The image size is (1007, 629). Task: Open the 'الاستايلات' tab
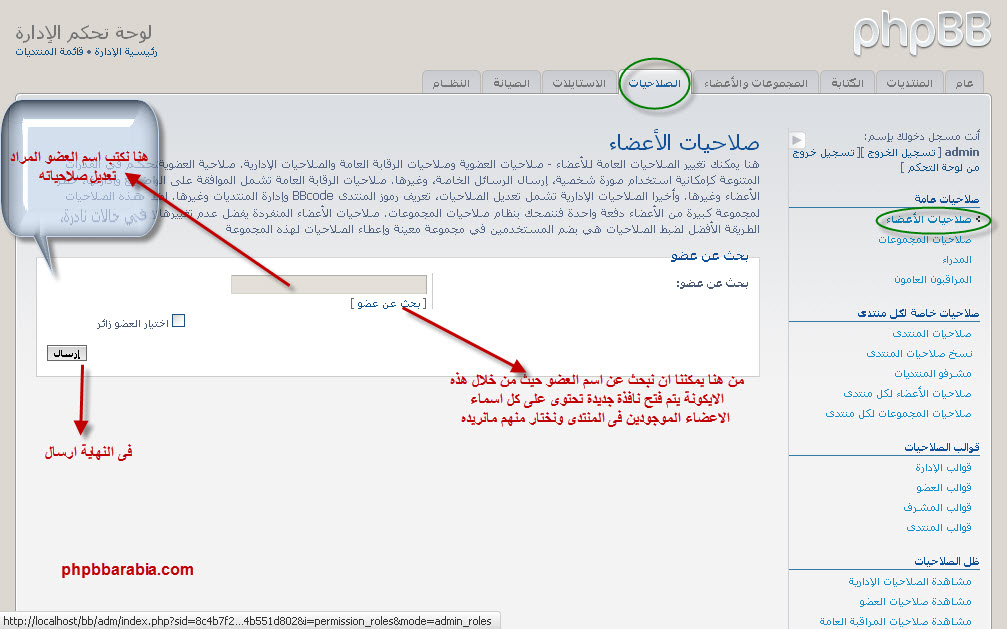coord(579,83)
